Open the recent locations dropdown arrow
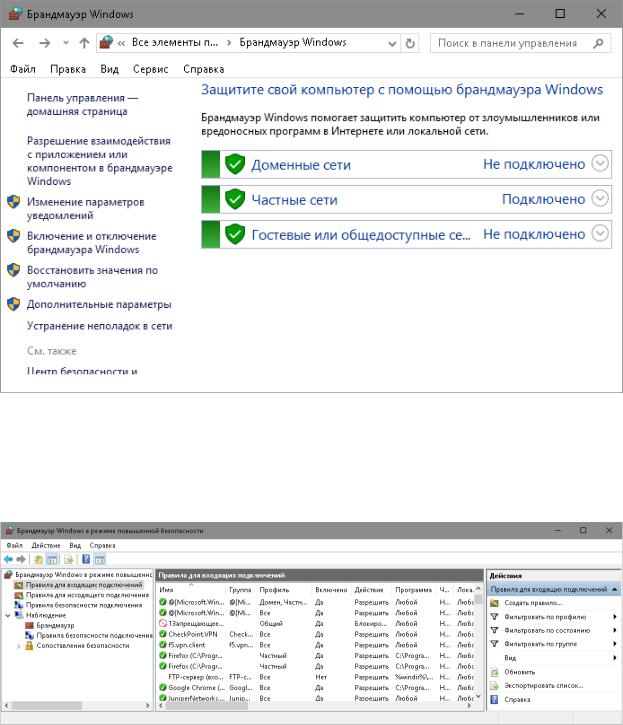The height and width of the screenshot is (725, 623). pyautogui.click(x=66, y=43)
